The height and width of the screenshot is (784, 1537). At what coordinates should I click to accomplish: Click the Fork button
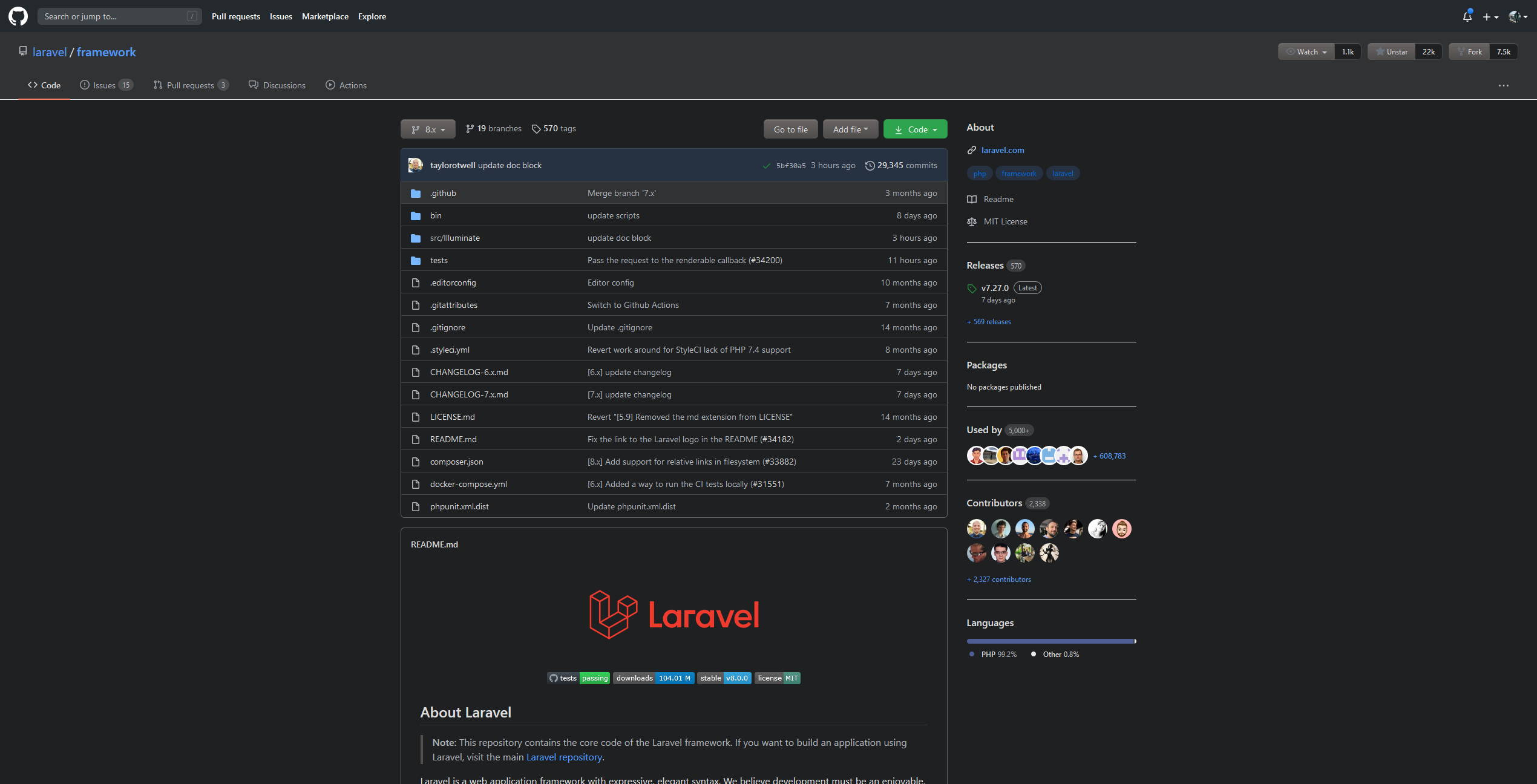click(x=1469, y=52)
